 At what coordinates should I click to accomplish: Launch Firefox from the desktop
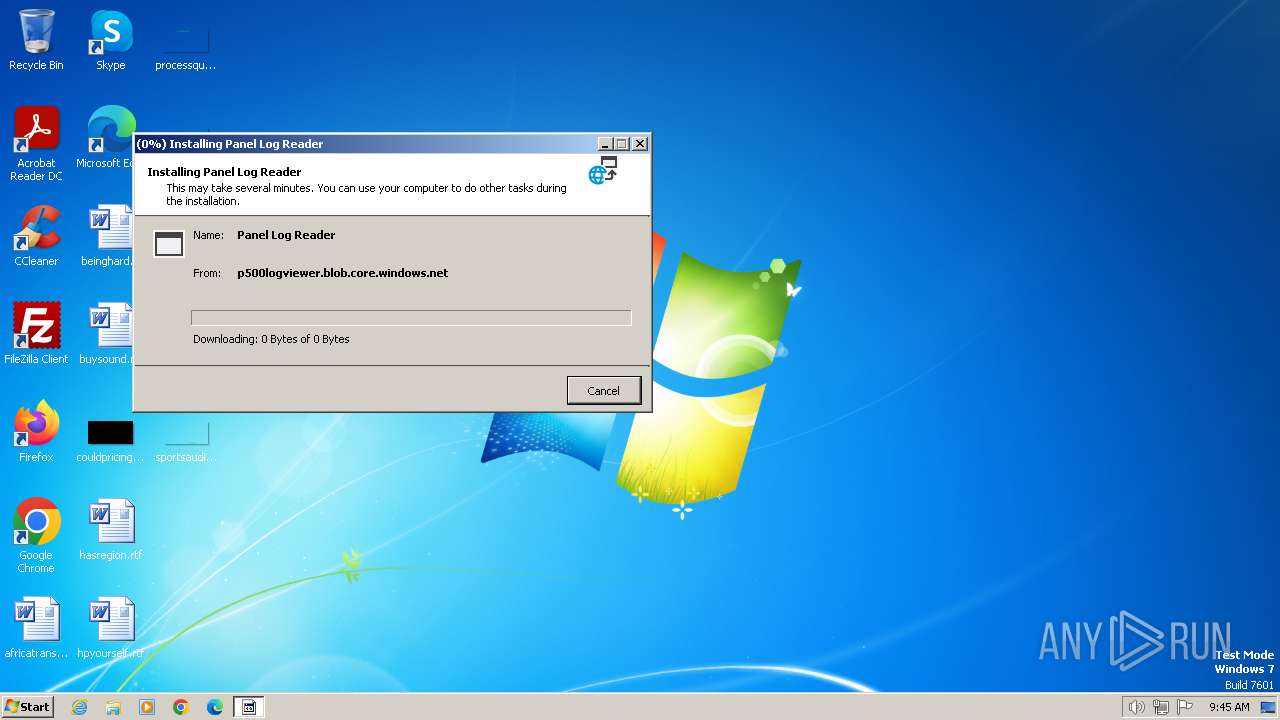tap(36, 432)
